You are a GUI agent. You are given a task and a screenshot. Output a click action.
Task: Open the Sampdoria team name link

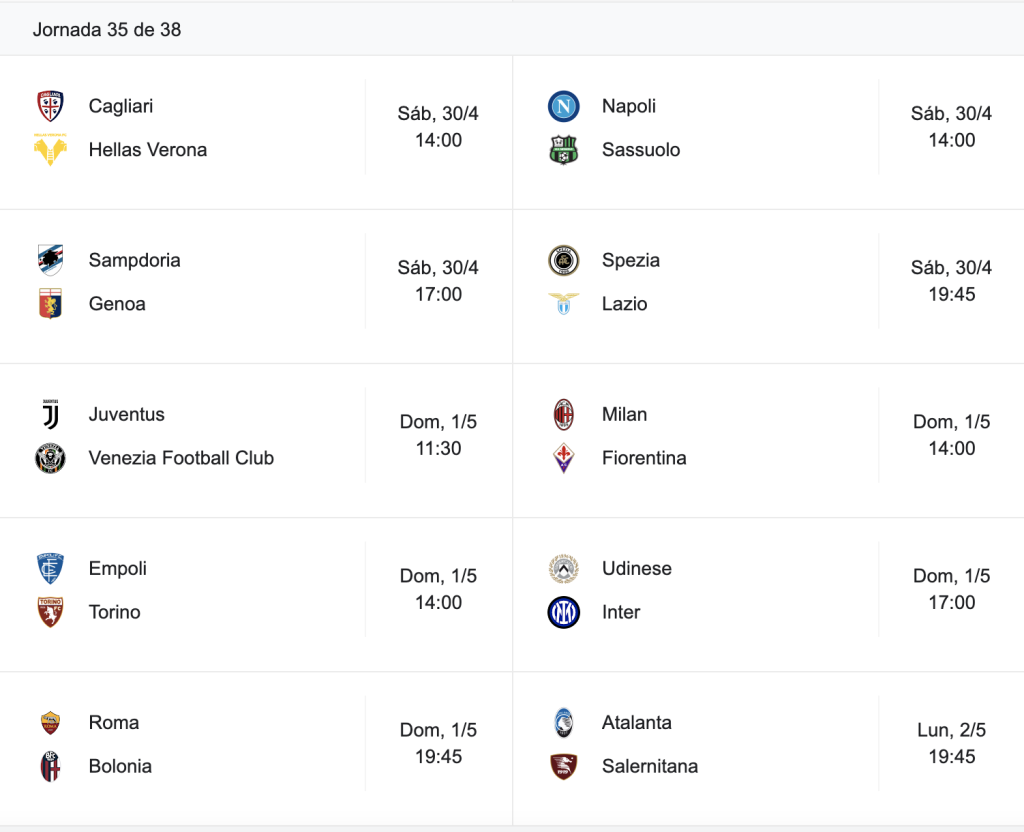135,260
